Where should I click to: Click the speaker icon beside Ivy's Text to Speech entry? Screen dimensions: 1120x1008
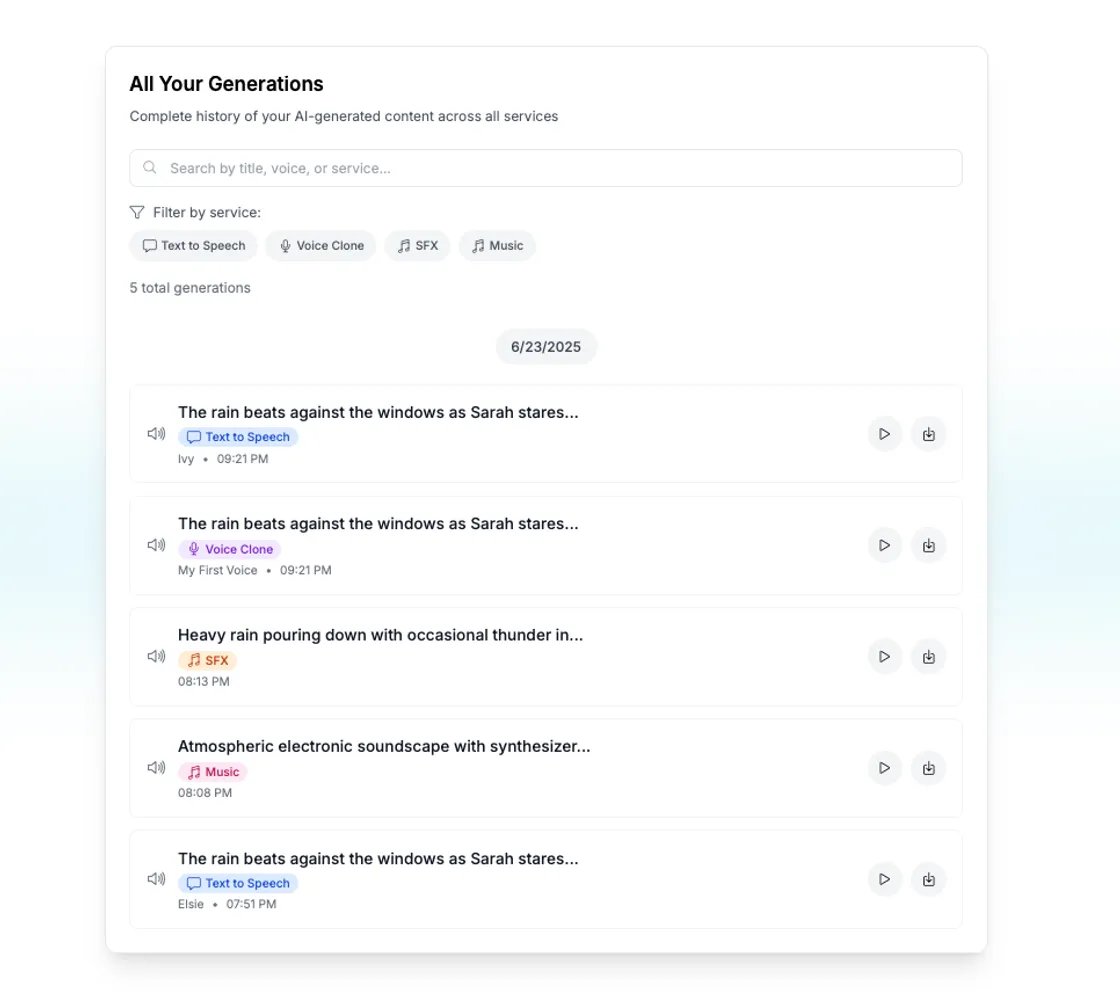click(156, 433)
